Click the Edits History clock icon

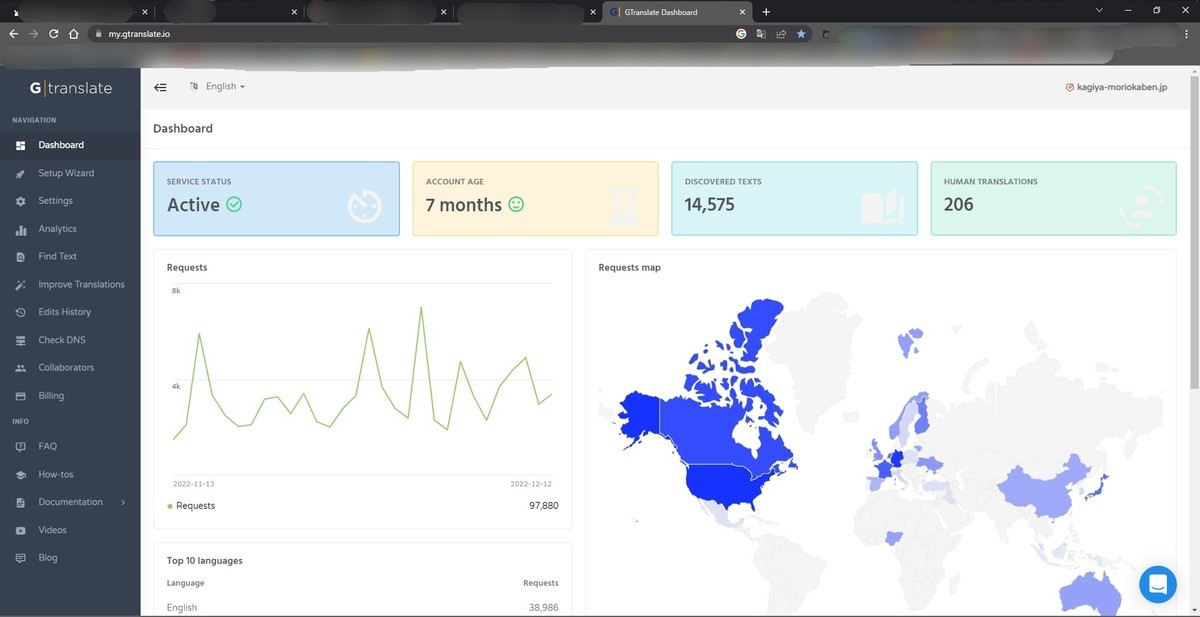click(x=21, y=312)
